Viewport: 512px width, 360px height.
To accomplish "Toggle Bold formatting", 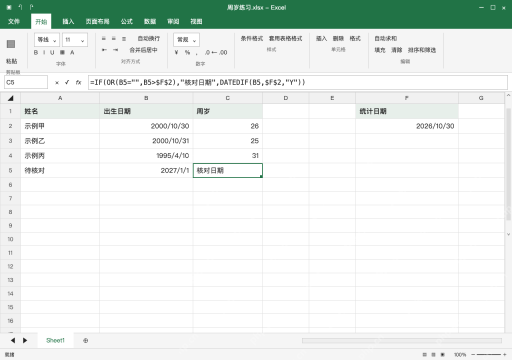I will tap(36, 52).
